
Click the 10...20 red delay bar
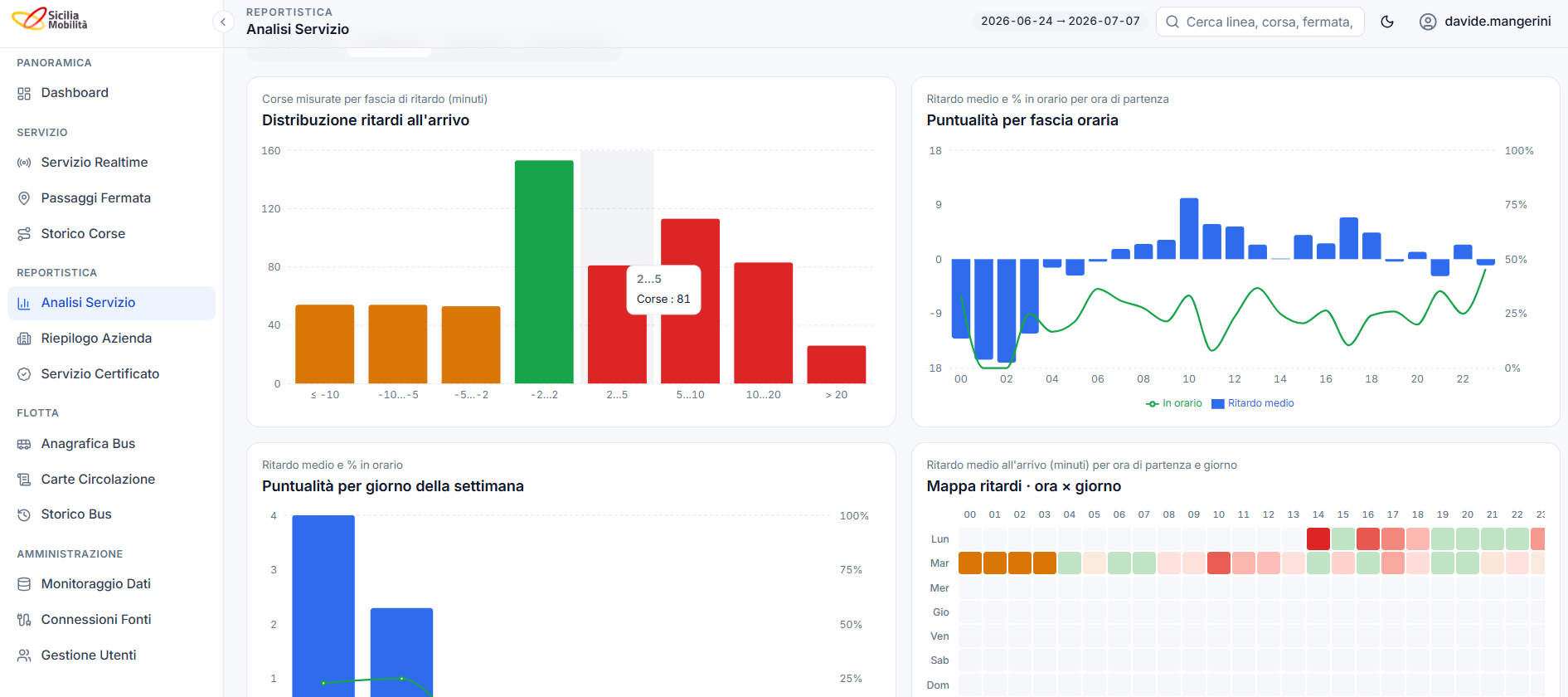764,324
